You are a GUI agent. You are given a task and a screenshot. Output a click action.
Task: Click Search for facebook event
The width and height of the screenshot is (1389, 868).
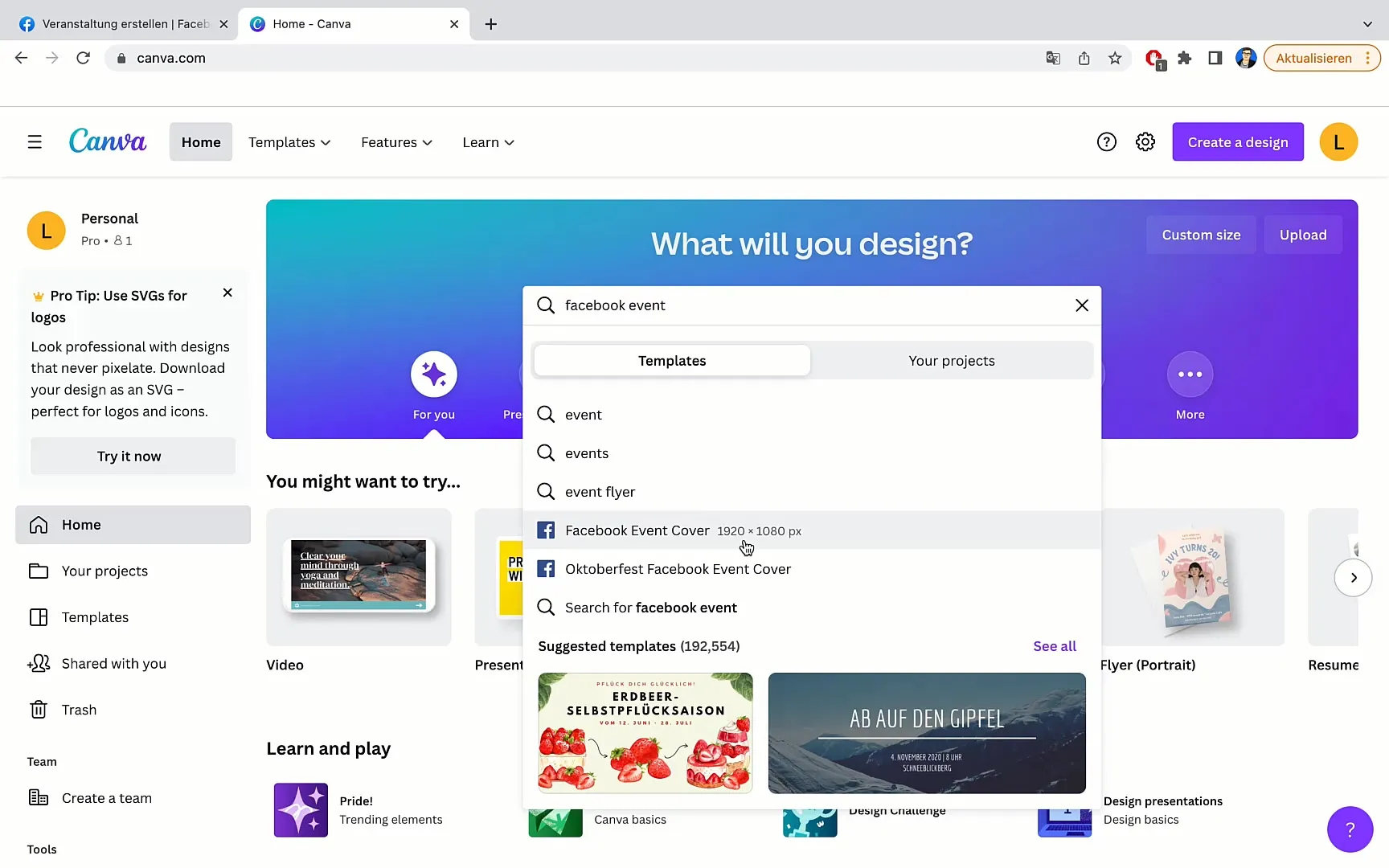point(812,608)
